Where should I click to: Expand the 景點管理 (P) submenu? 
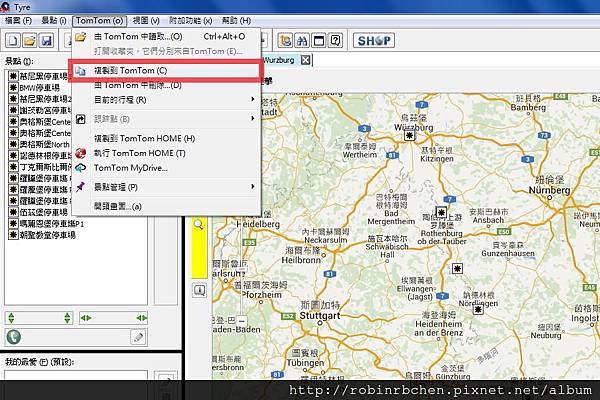coord(166,187)
